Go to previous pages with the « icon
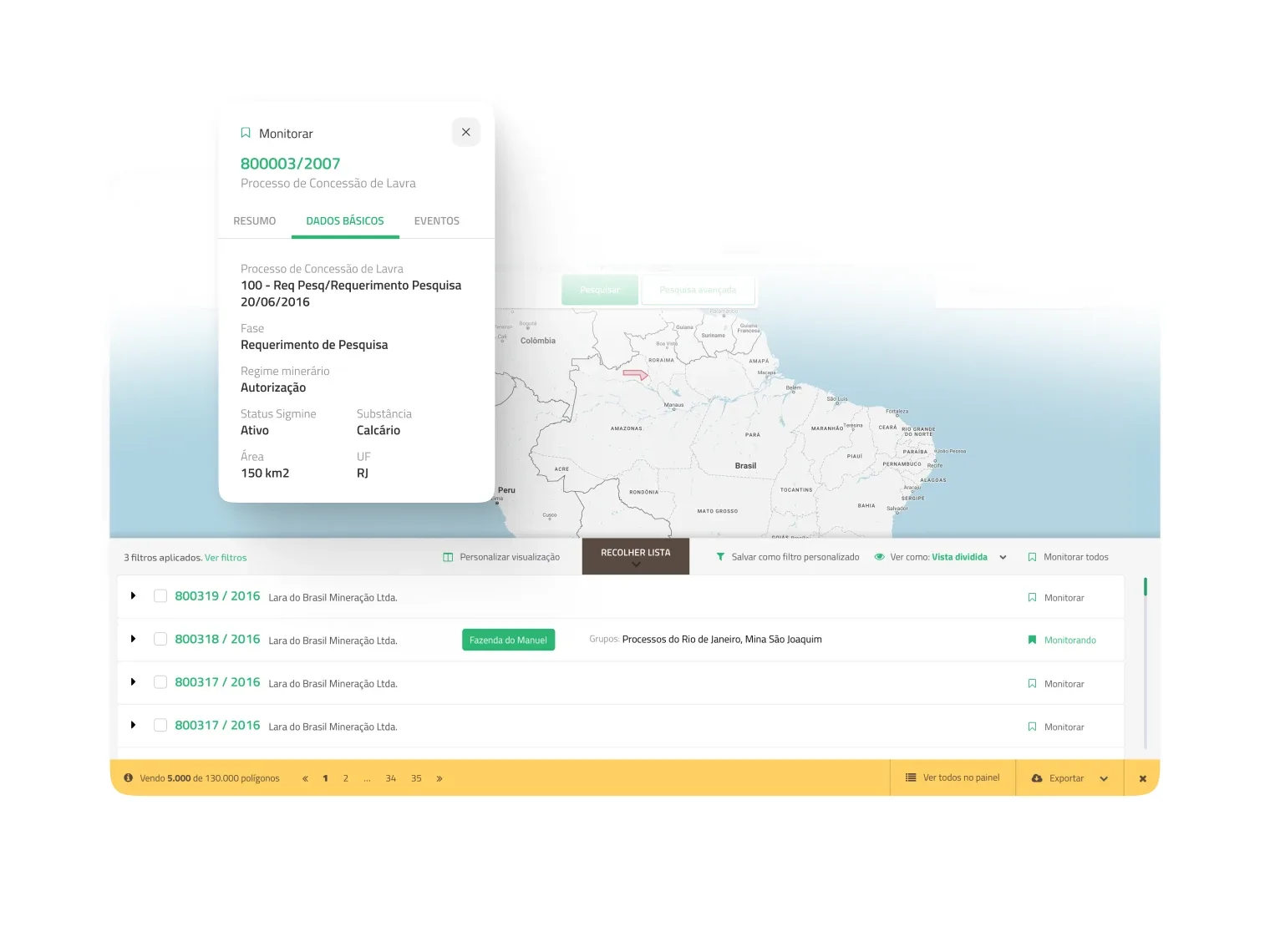 pyautogui.click(x=305, y=778)
